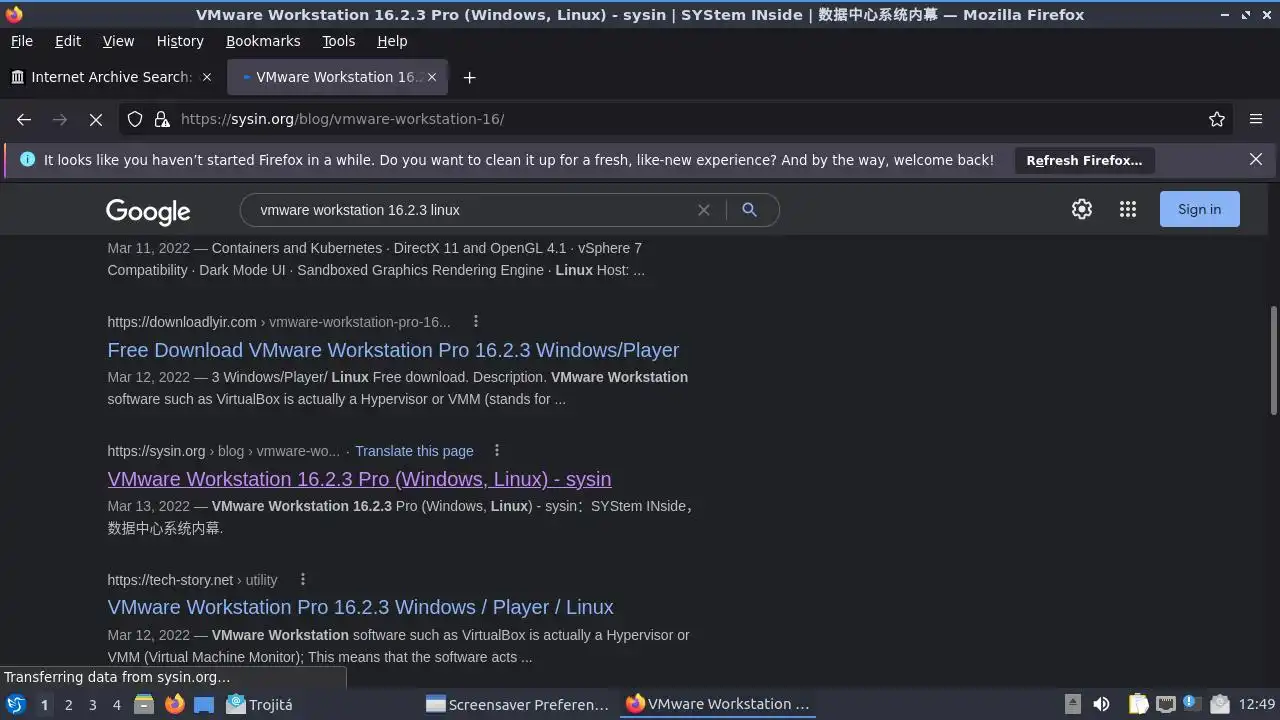The width and height of the screenshot is (1280, 720).
Task: Click the page vertical scrollbar thumb
Action: pyautogui.click(x=1273, y=360)
